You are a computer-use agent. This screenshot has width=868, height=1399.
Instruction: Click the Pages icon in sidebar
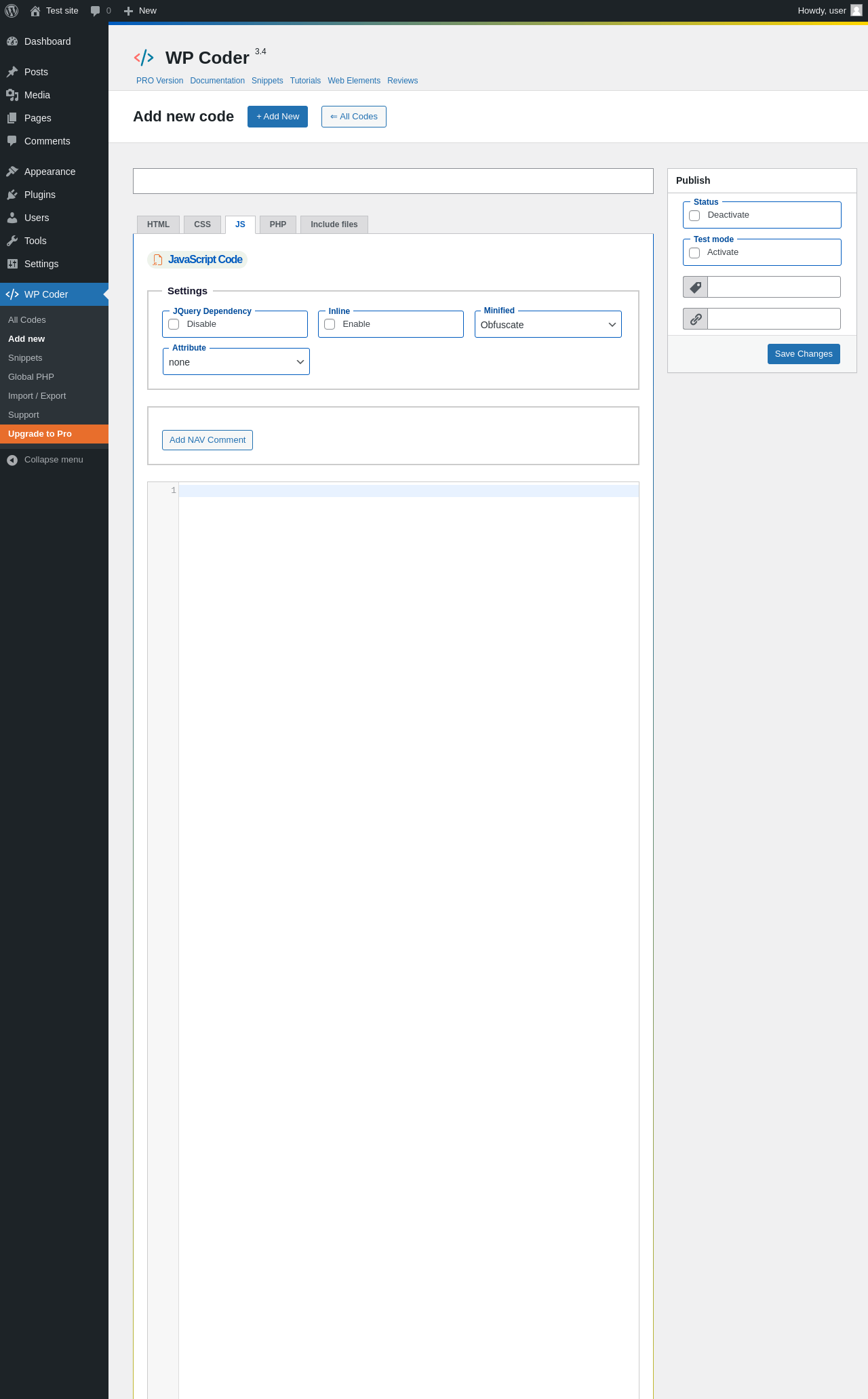tap(12, 118)
